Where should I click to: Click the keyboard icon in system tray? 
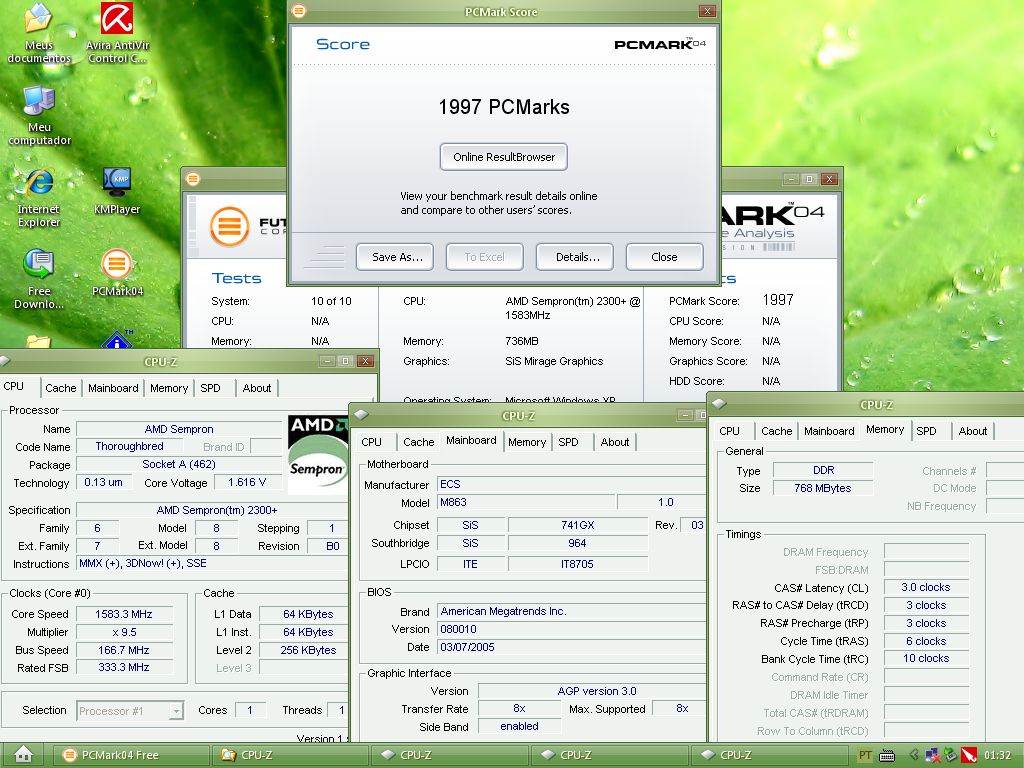(x=886, y=756)
